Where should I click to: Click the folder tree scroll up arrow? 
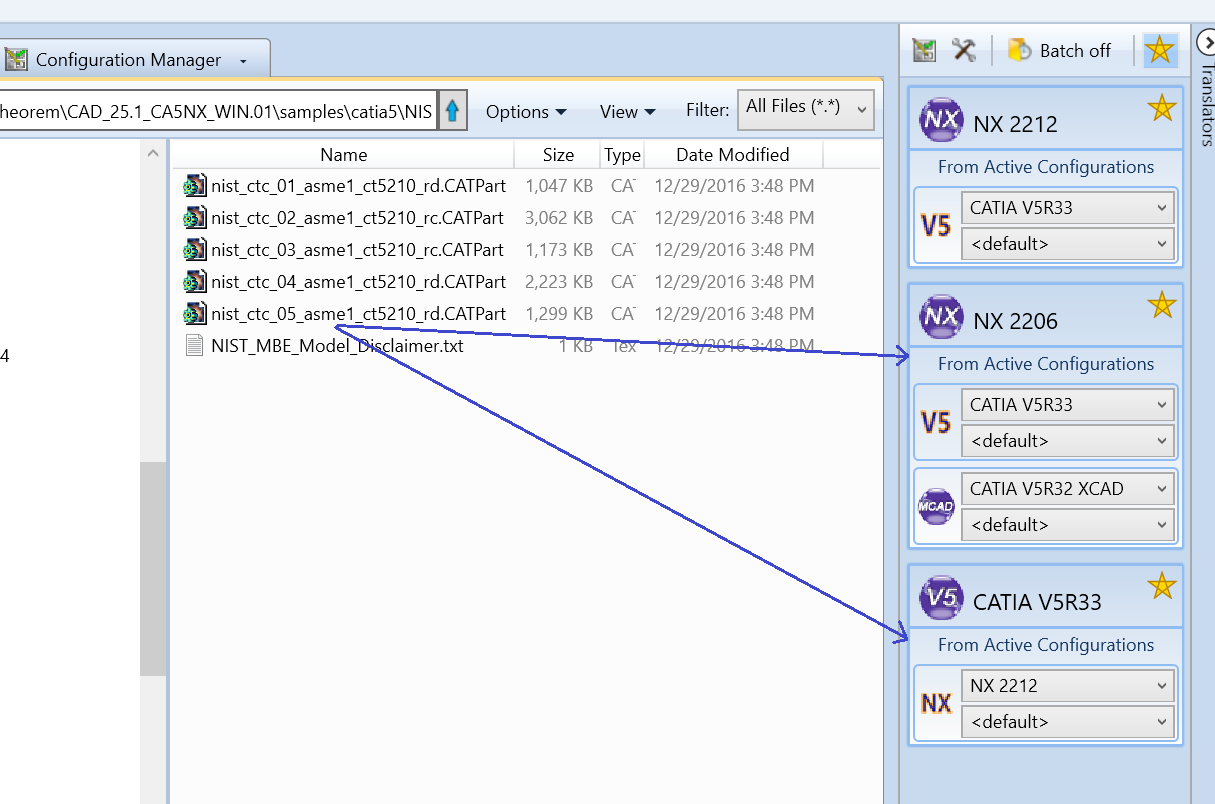tap(153, 154)
